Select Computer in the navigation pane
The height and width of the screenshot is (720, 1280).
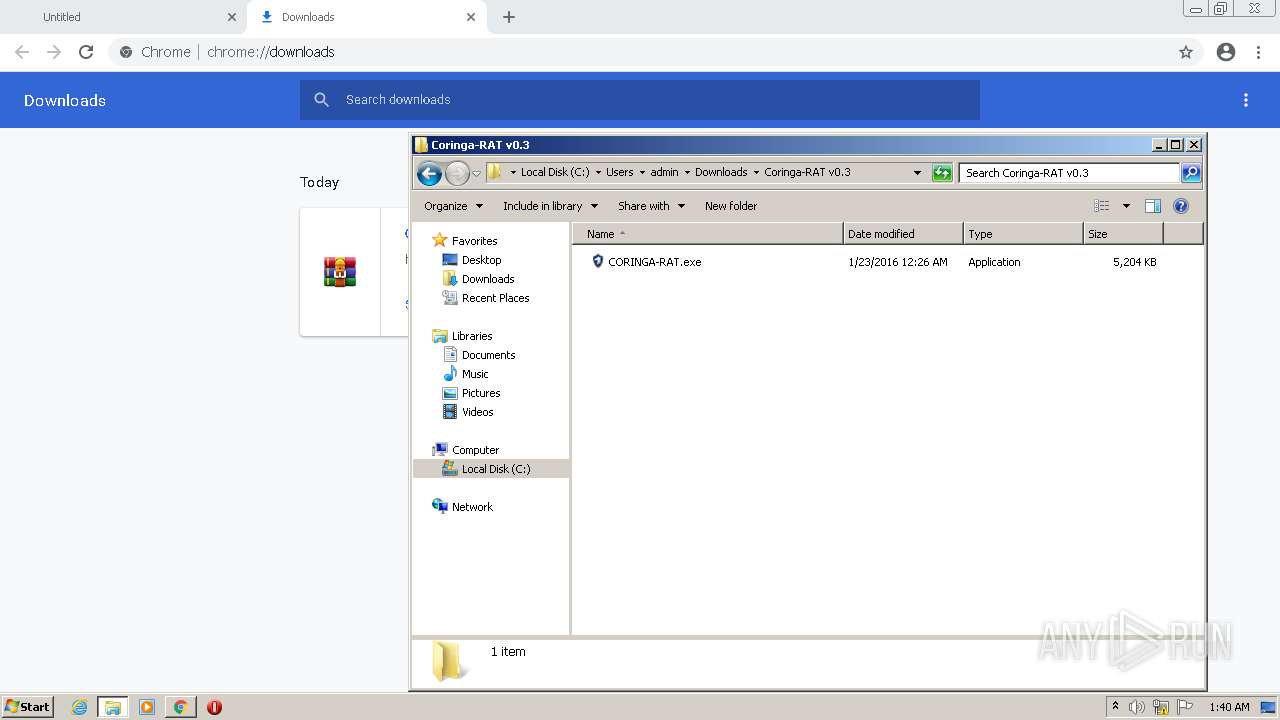(475, 450)
